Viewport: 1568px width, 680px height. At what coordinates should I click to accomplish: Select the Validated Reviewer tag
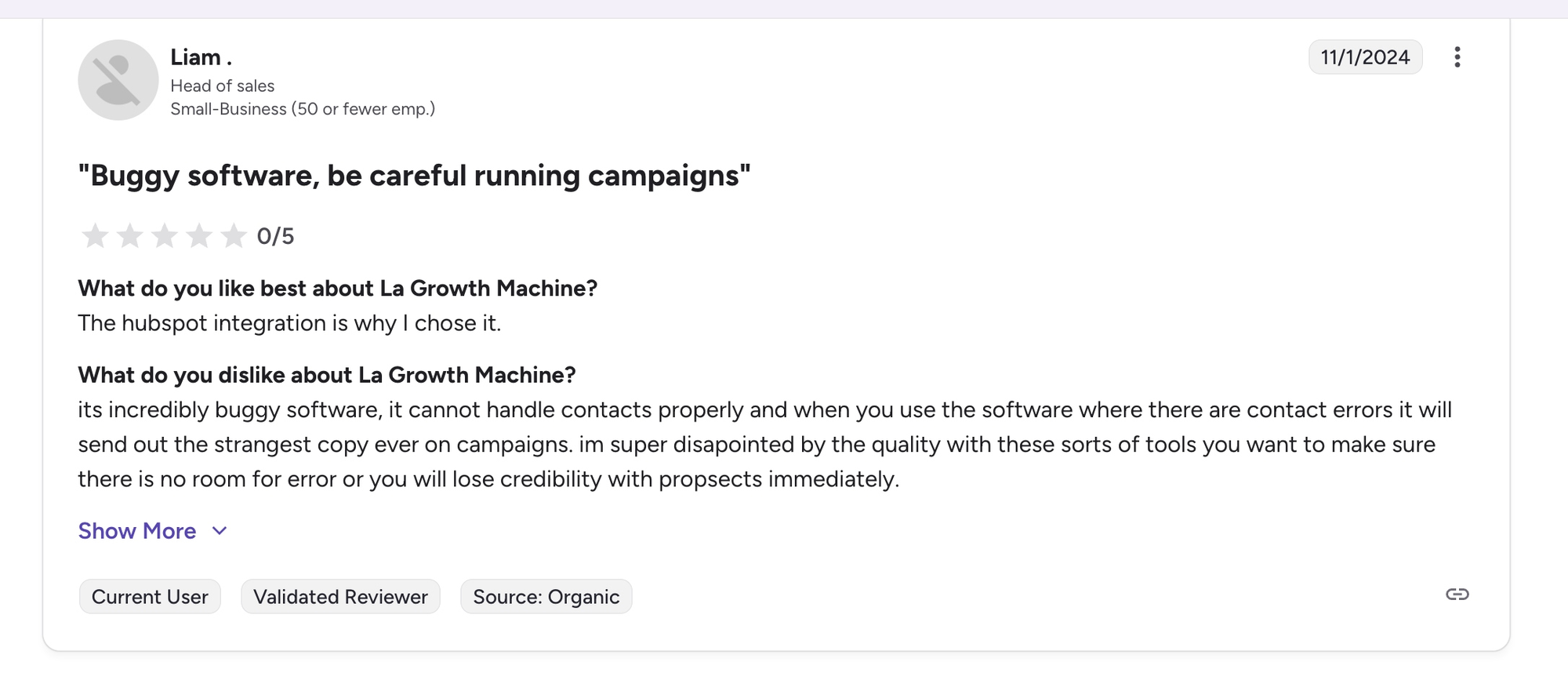(x=340, y=597)
